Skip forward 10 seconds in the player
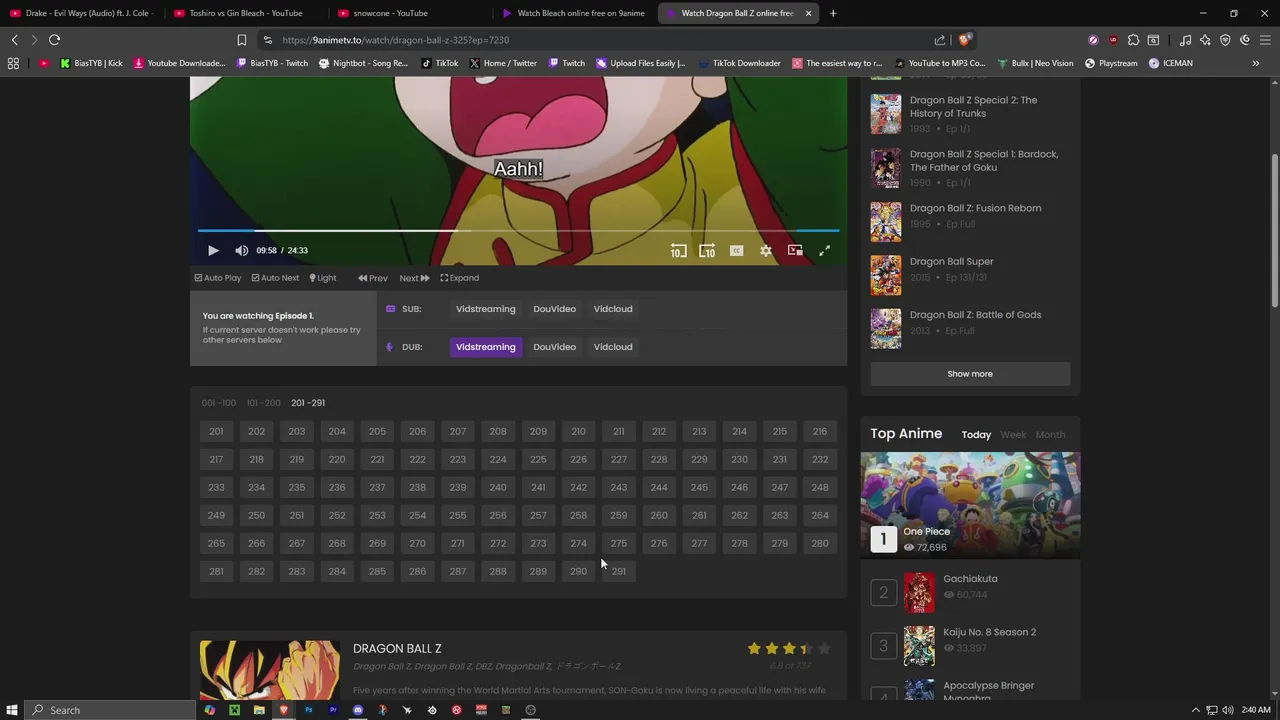This screenshot has width=1280, height=720. (x=707, y=250)
